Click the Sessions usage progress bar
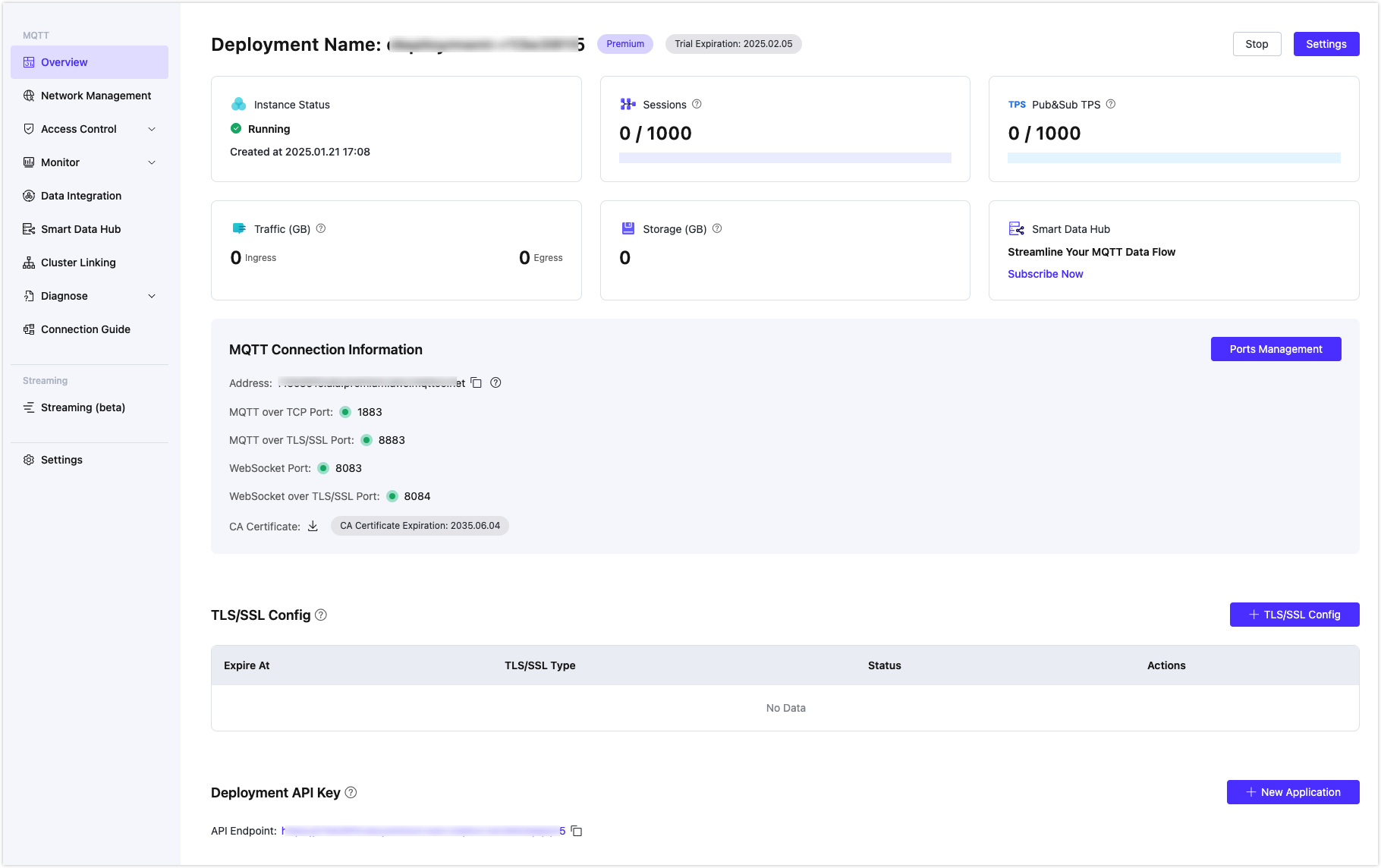Viewport: 1381px width, 868px height. pos(785,158)
